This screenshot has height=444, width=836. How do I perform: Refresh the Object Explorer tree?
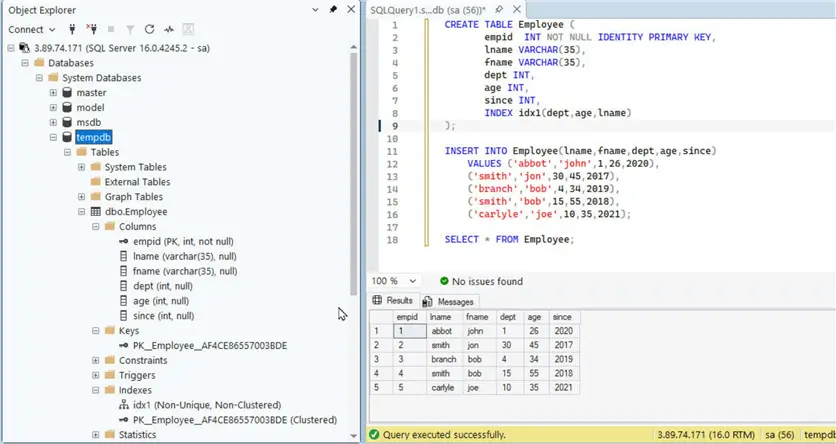pyautogui.click(x=149, y=29)
